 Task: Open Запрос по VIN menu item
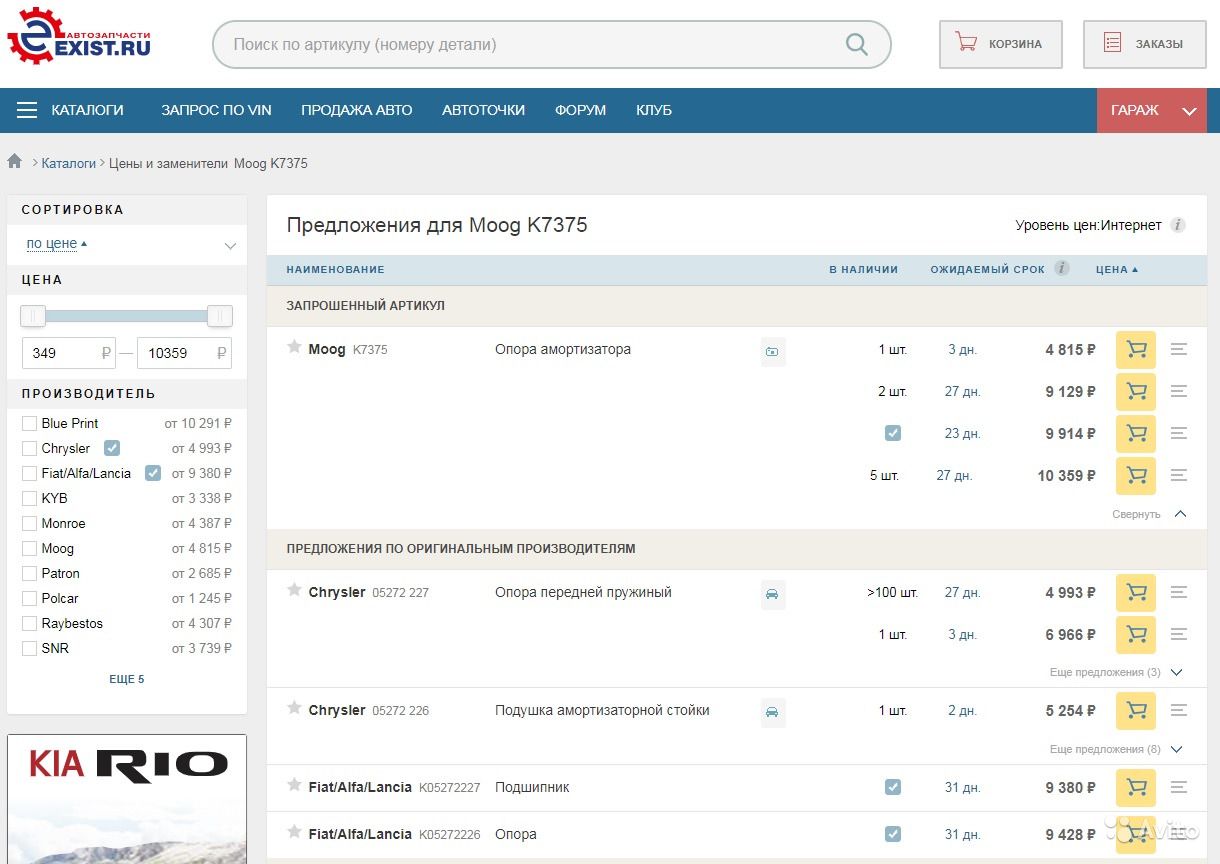point(216,110)
